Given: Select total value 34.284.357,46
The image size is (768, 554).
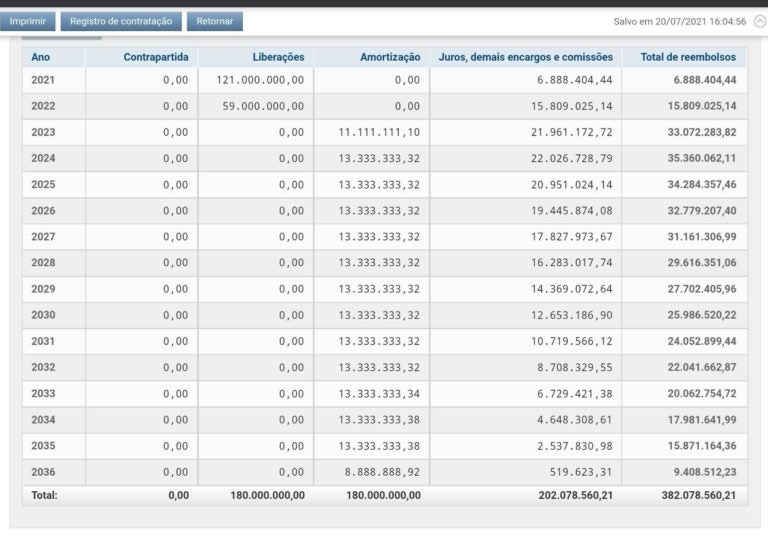Looking at the screenshot, I should 702,185.
